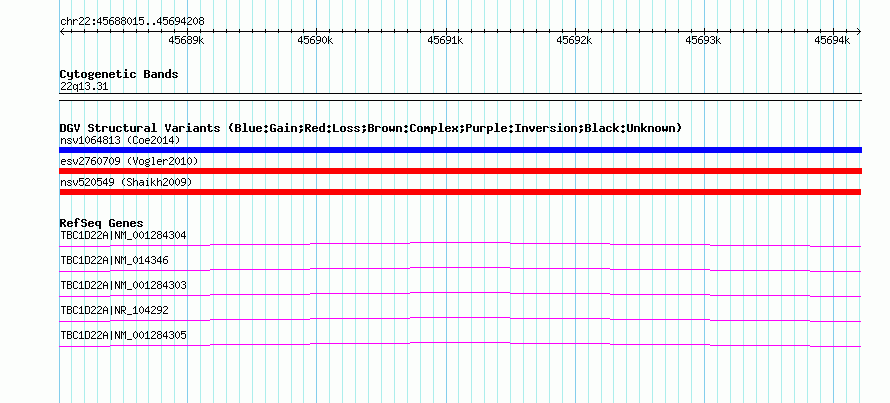The height and width of the screenshot is (403, 890).
Task: Click the nsv1064813 blue gain variant bar
Action: (x=460, y=150)
